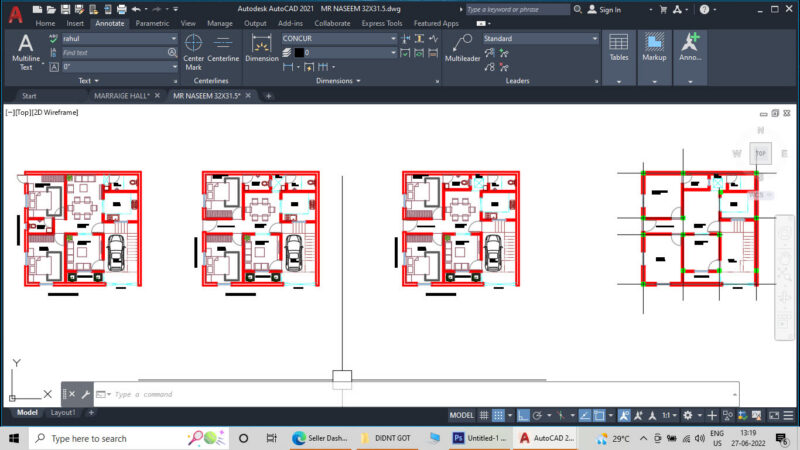Image resolution: width=800 pixels, height=450 pixels.
Task: Expand the Dimensions panel options
Action: click(x=338, y=81)
